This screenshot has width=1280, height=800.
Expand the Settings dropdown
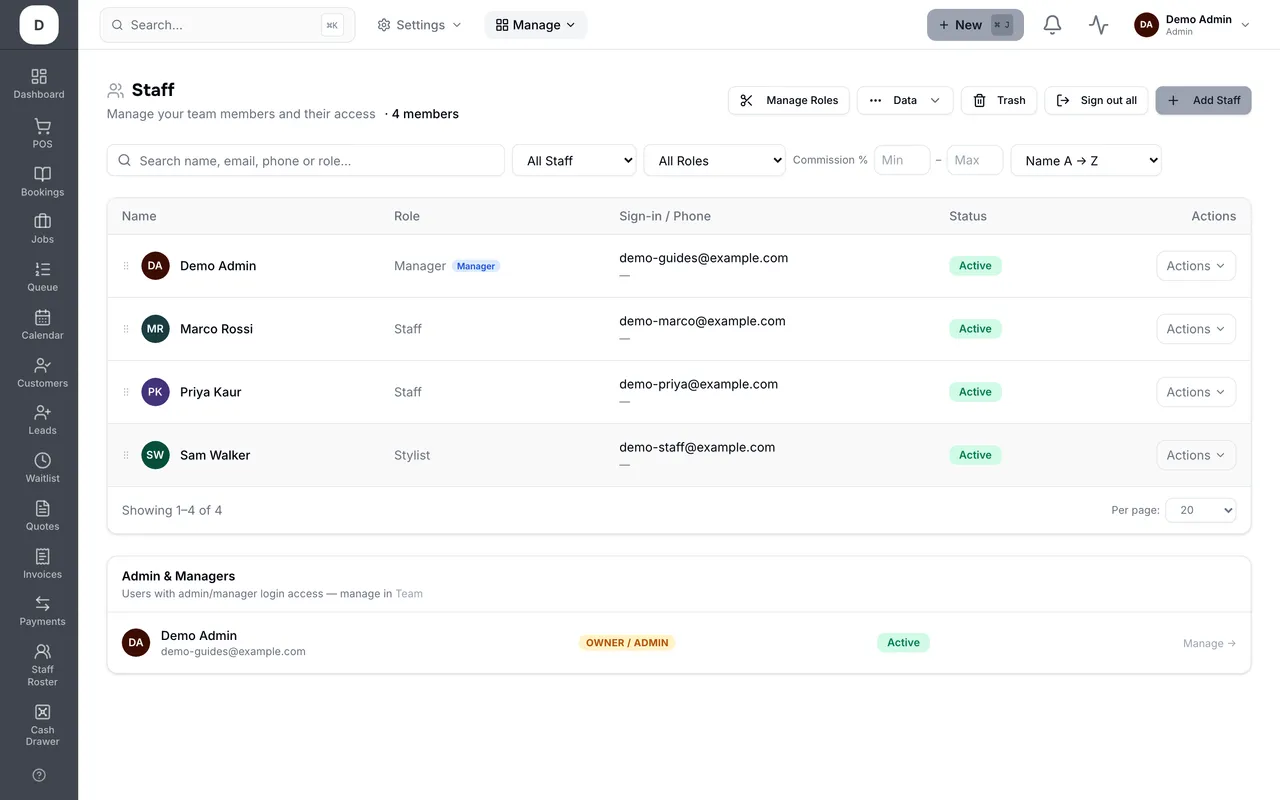point(419,25)
